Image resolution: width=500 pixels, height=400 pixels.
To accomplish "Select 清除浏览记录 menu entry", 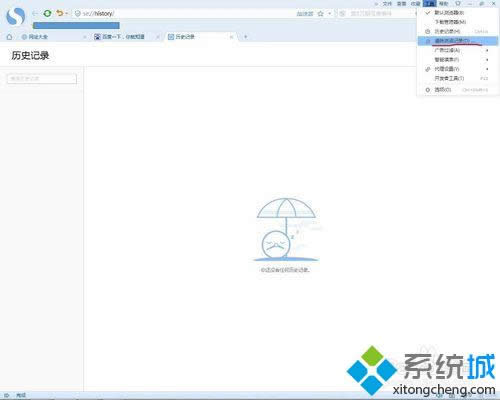I will [457, 41].
